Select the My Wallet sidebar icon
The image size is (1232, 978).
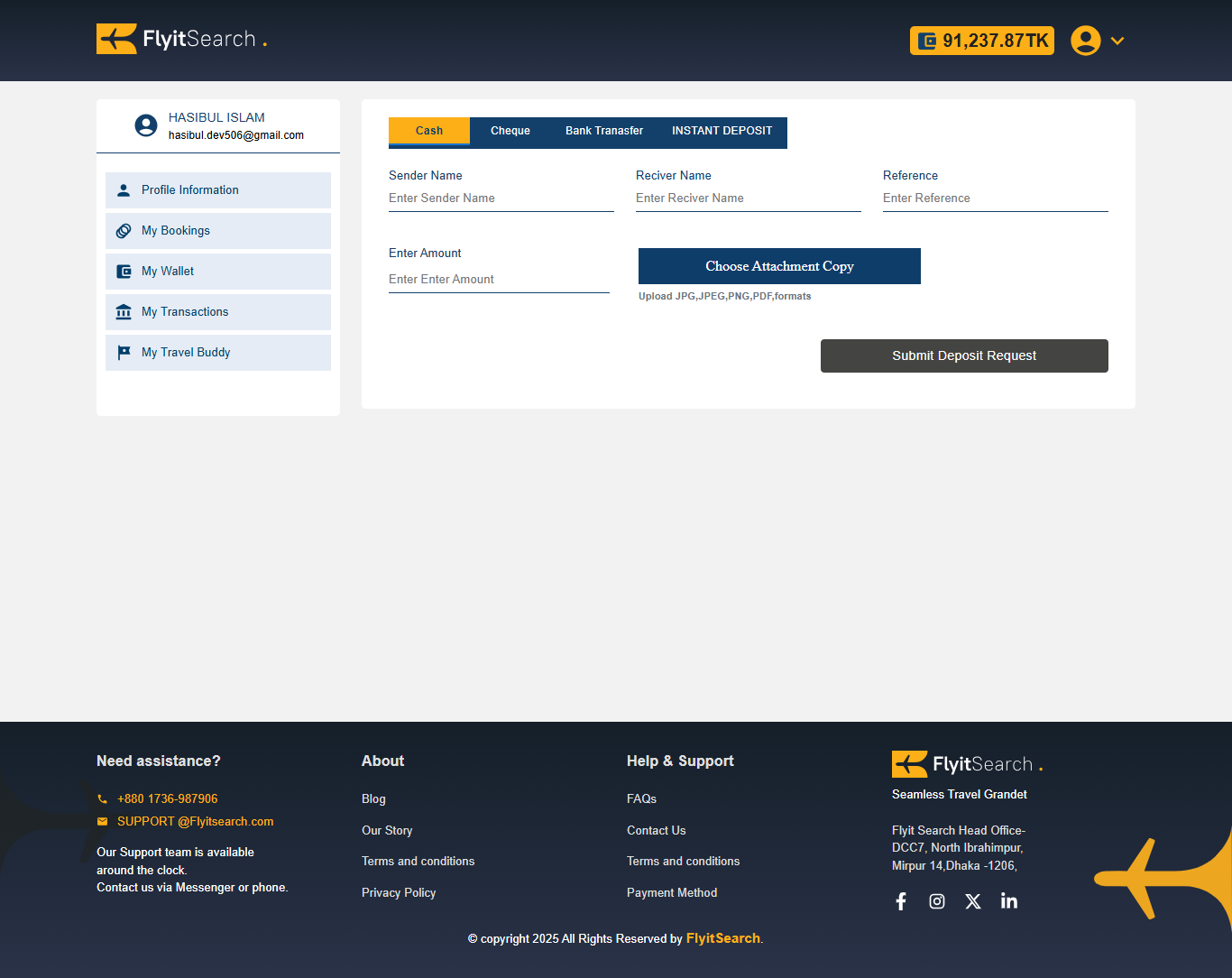(x=124, y=271)
